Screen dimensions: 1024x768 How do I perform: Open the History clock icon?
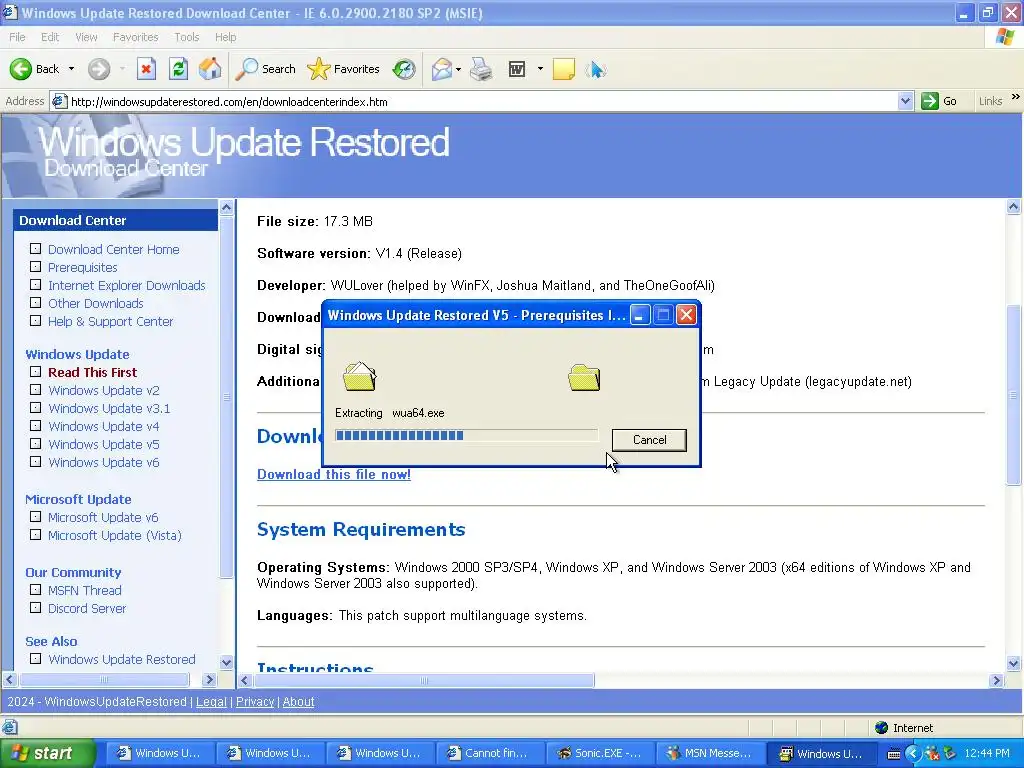[x=404, y=69]
